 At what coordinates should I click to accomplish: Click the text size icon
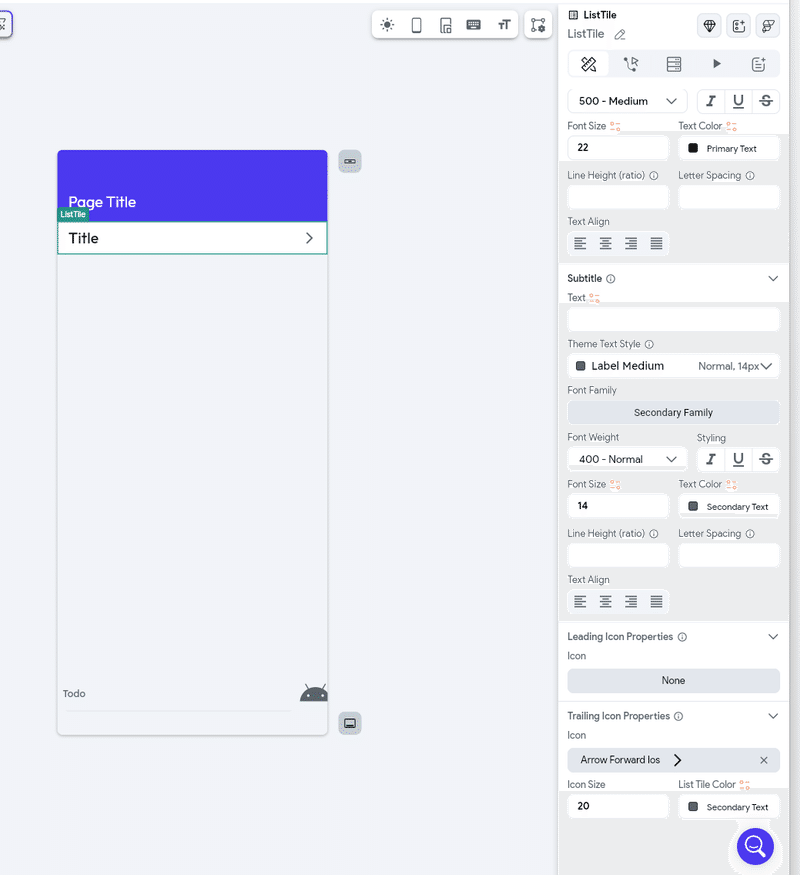pos(504,25)
